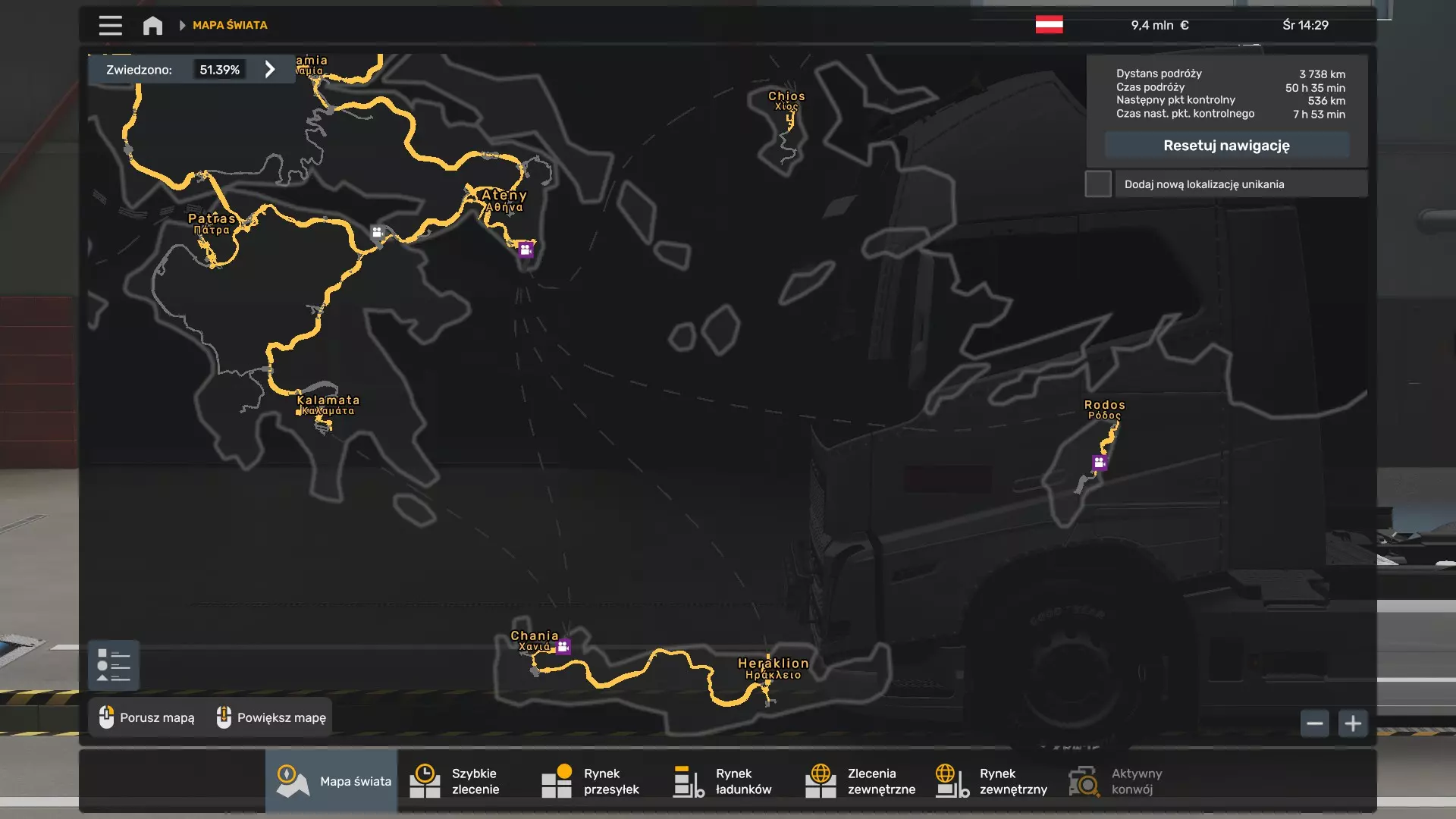The image size is (1456, 819).
Task: Zoom out map with minus button
Action: (x=1315, y=723)
